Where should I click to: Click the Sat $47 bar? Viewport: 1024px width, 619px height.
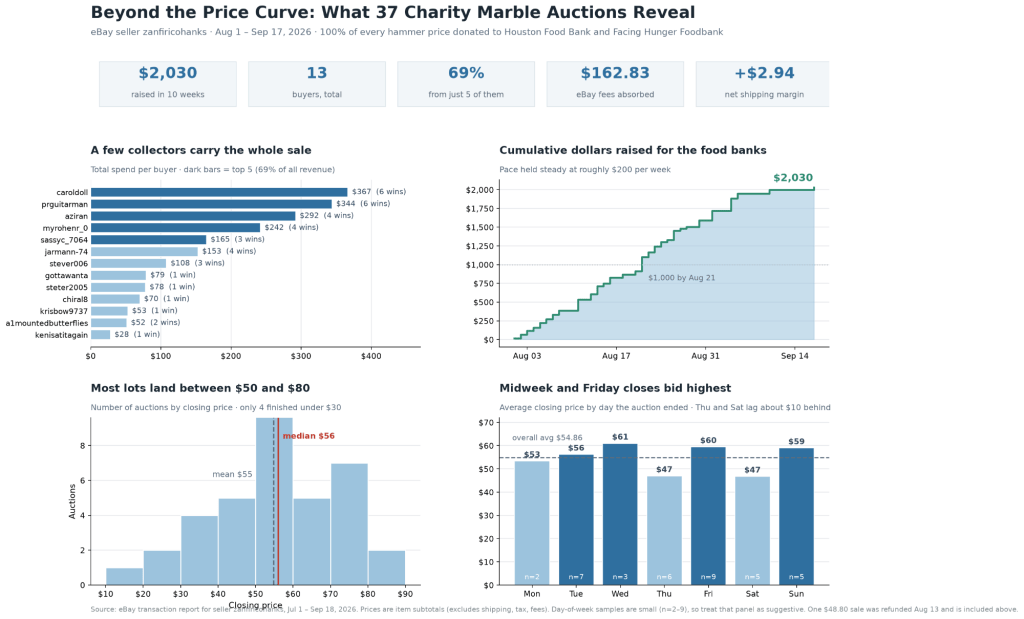[752, 531]
